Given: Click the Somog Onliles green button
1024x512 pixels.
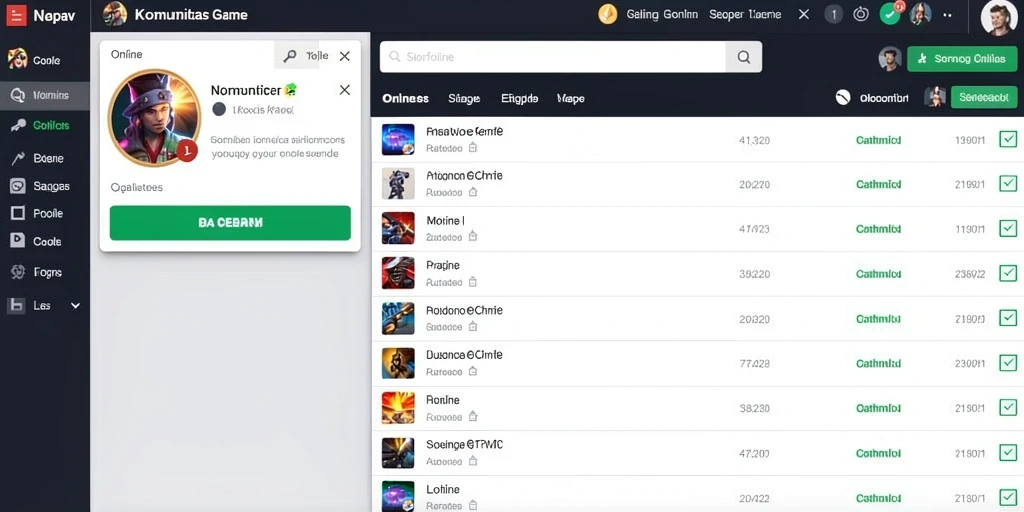Looking at the screenshot, I should pos(962,58).
